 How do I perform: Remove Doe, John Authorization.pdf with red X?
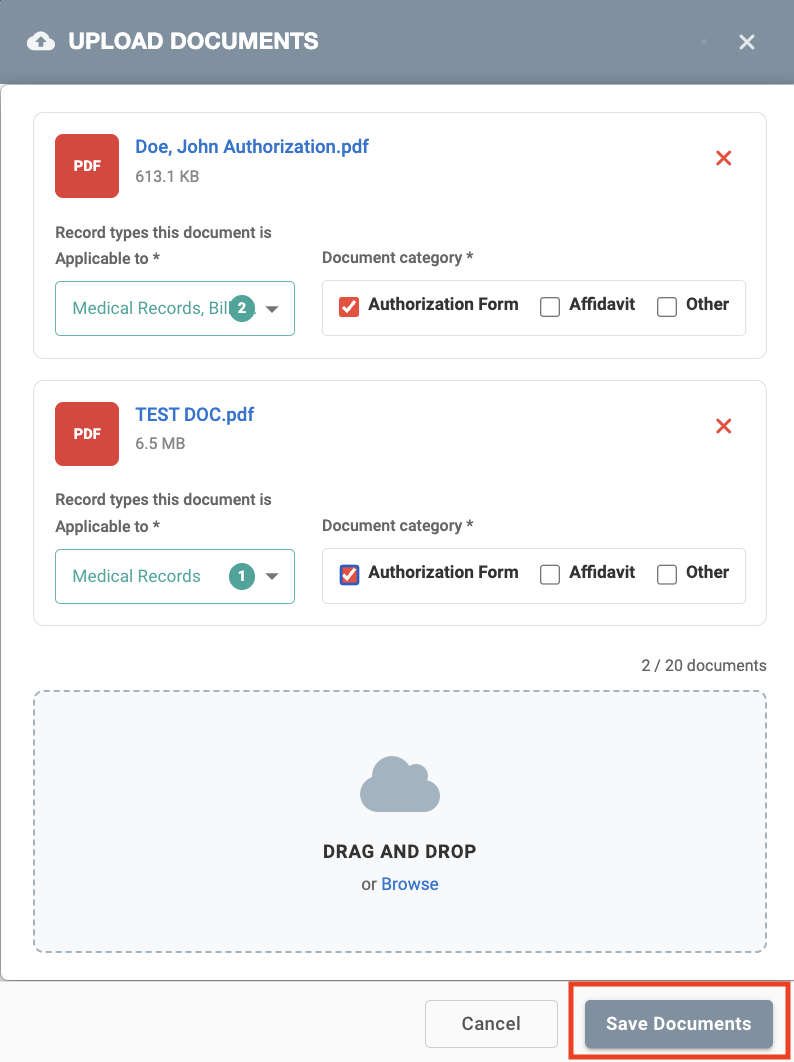pyautogui.click(x=724, y=158)
